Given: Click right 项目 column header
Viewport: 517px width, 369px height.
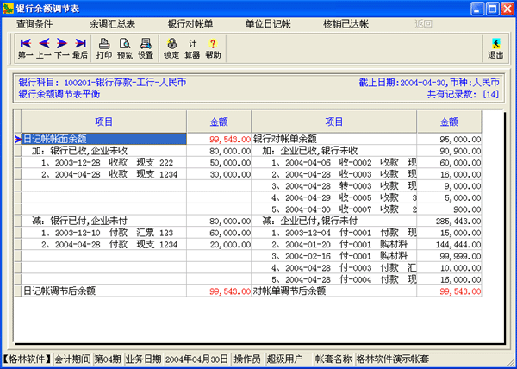Looking at the screenshot, I should click(x=334, y=122).
